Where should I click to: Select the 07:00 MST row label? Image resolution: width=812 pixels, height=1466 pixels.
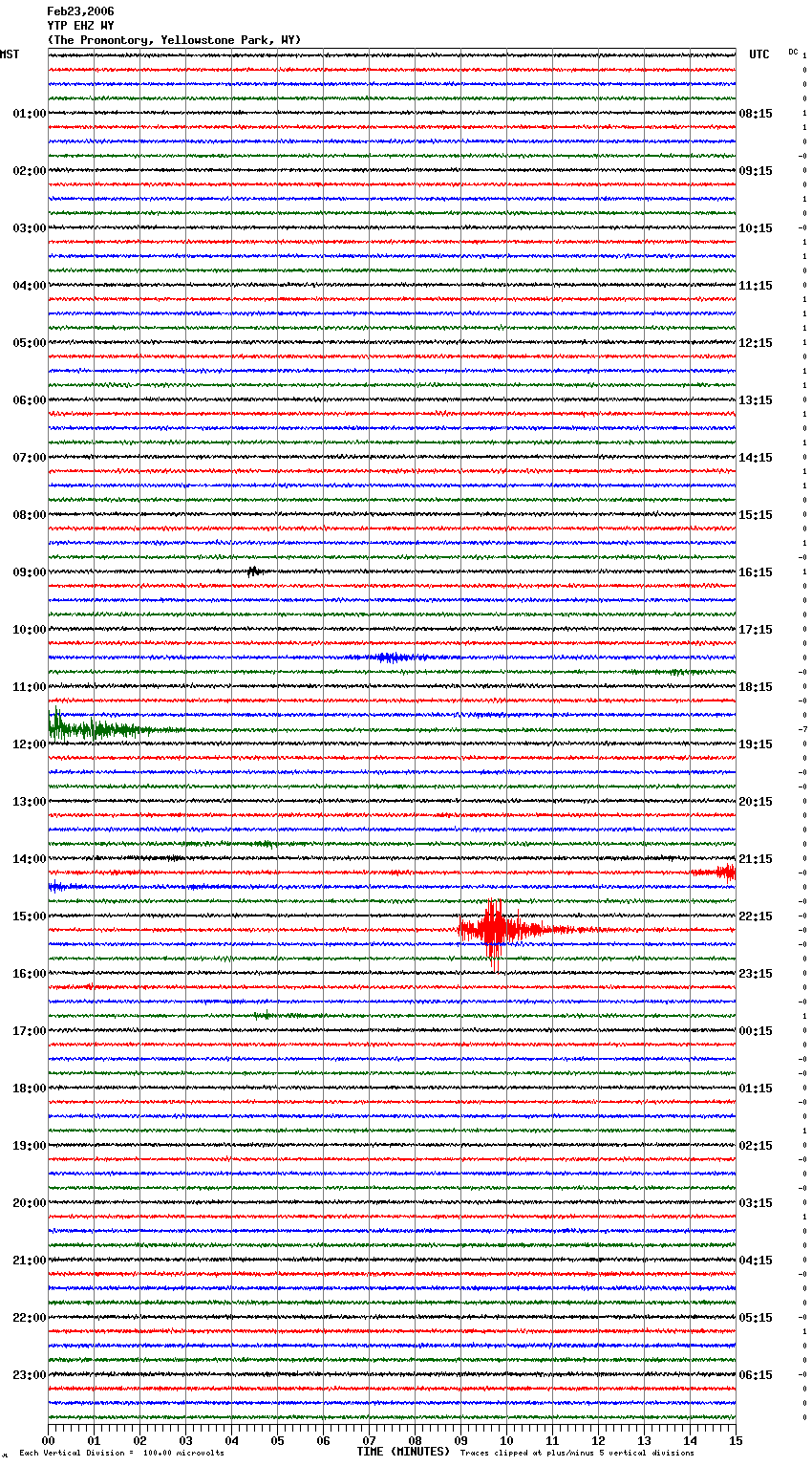tap(29, 458)
